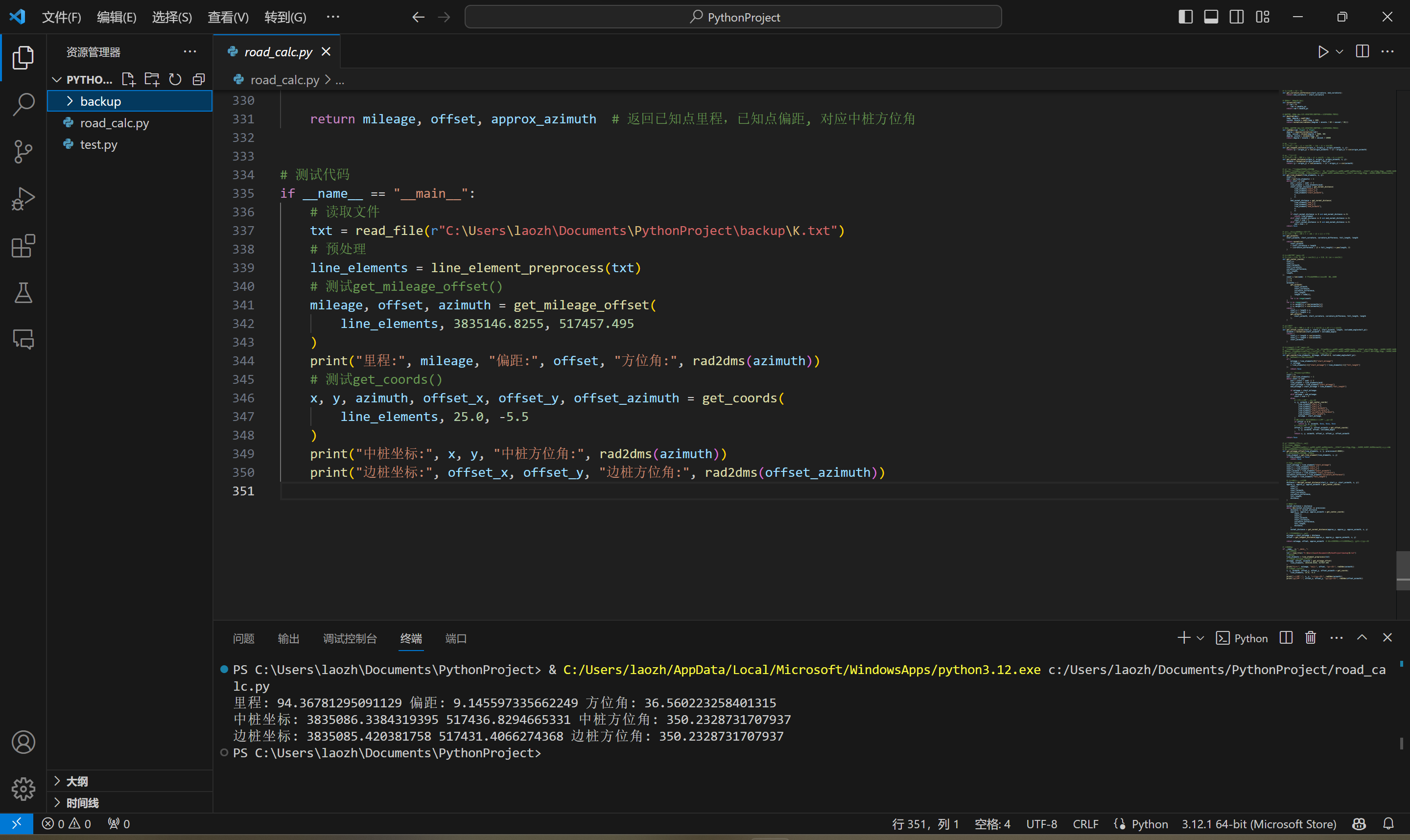Kill terminal with the trash icon
1410x840 pixels.
pyautogui.click(x=1311, y=638)
